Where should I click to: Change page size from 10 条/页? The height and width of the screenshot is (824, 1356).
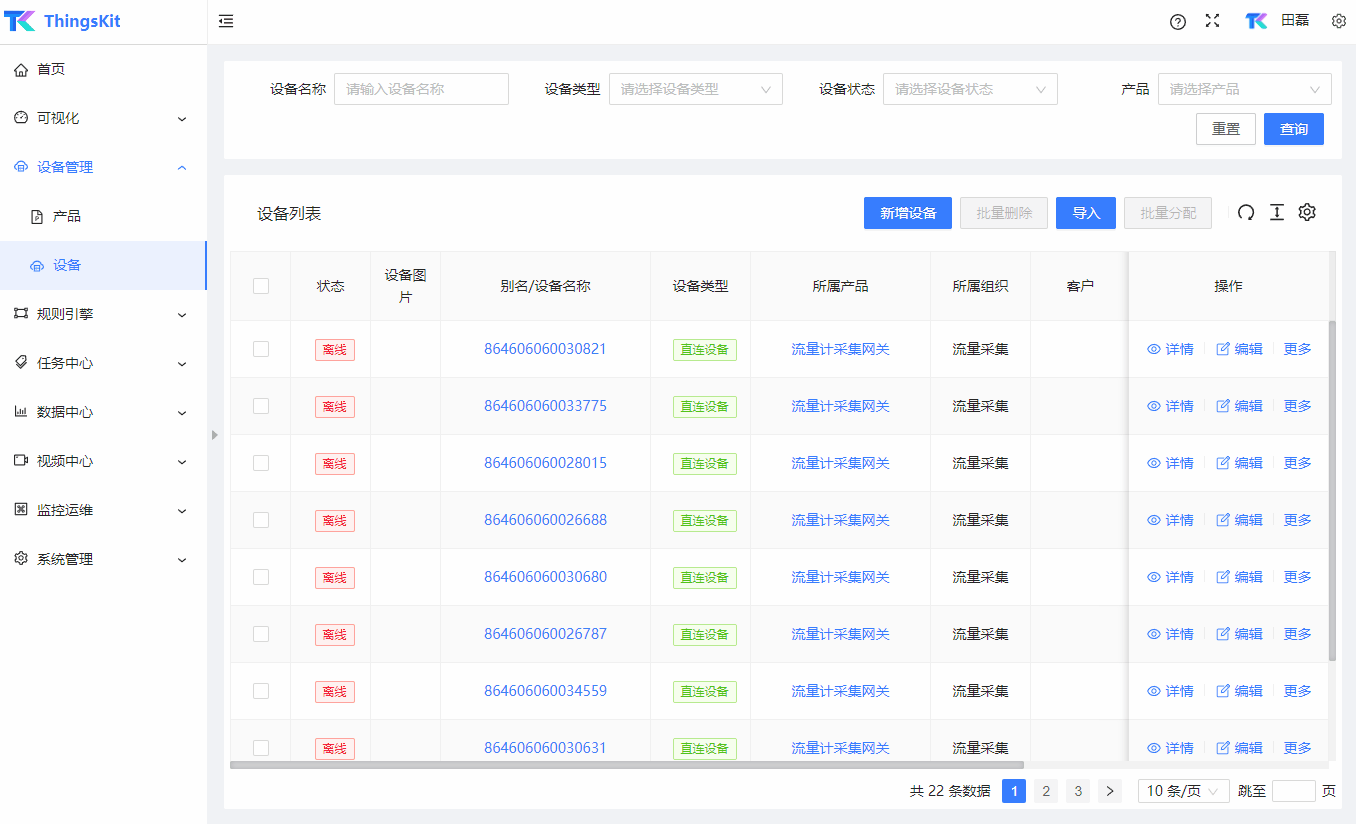[x=1183, y=791]
